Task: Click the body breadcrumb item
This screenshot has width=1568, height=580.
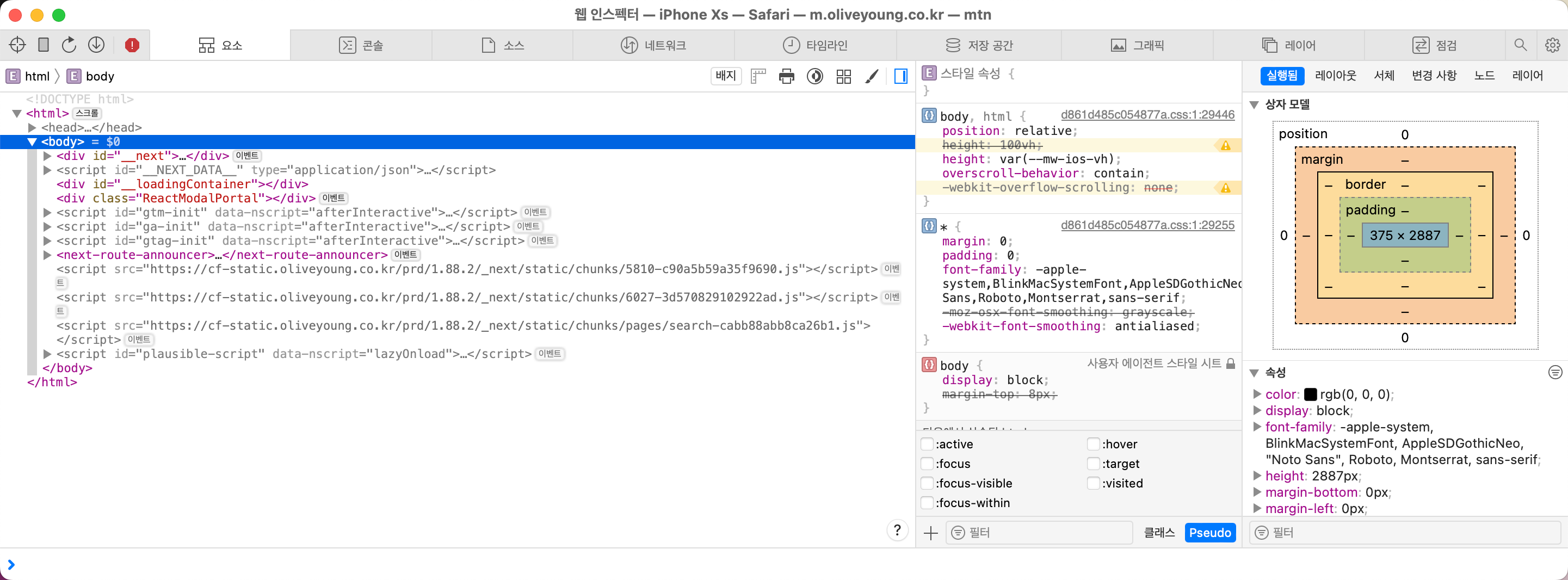Action: [90, 76]
